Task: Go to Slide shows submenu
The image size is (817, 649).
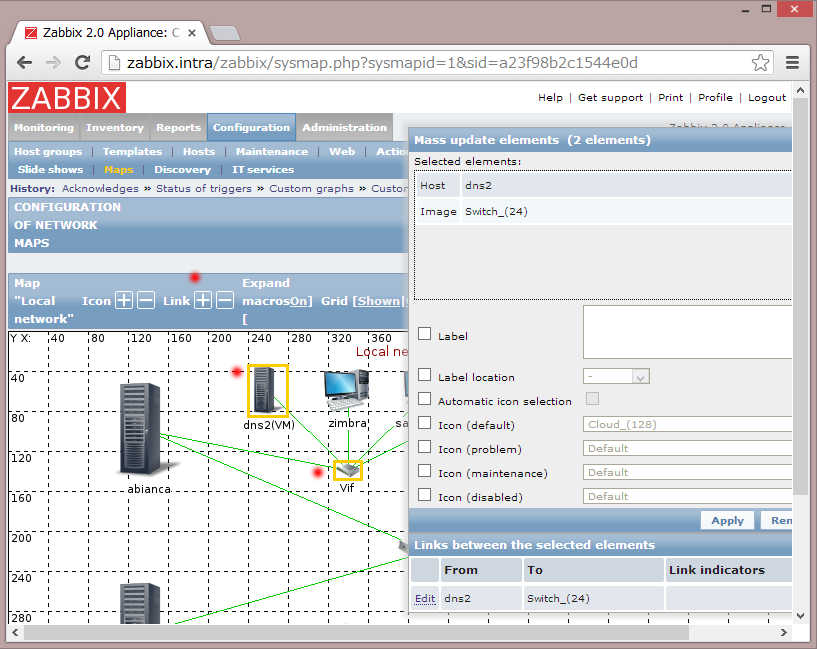Action: (50, 170)
